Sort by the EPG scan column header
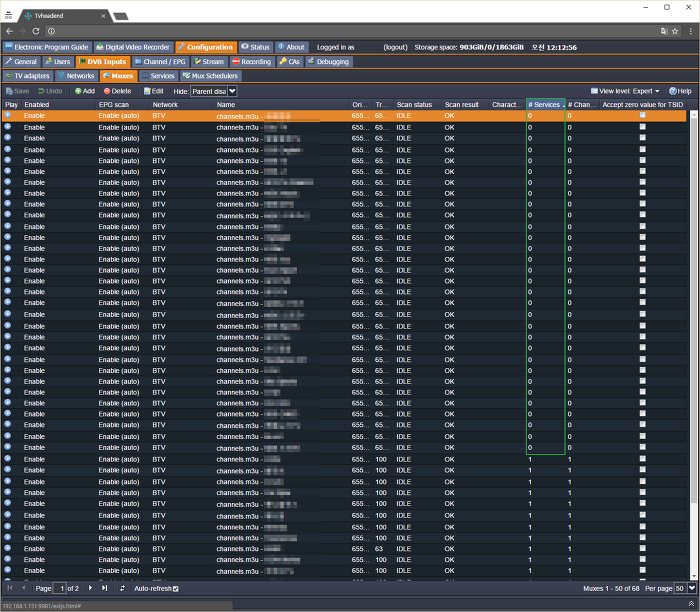 pyautogui.click(x=123, y=104)
